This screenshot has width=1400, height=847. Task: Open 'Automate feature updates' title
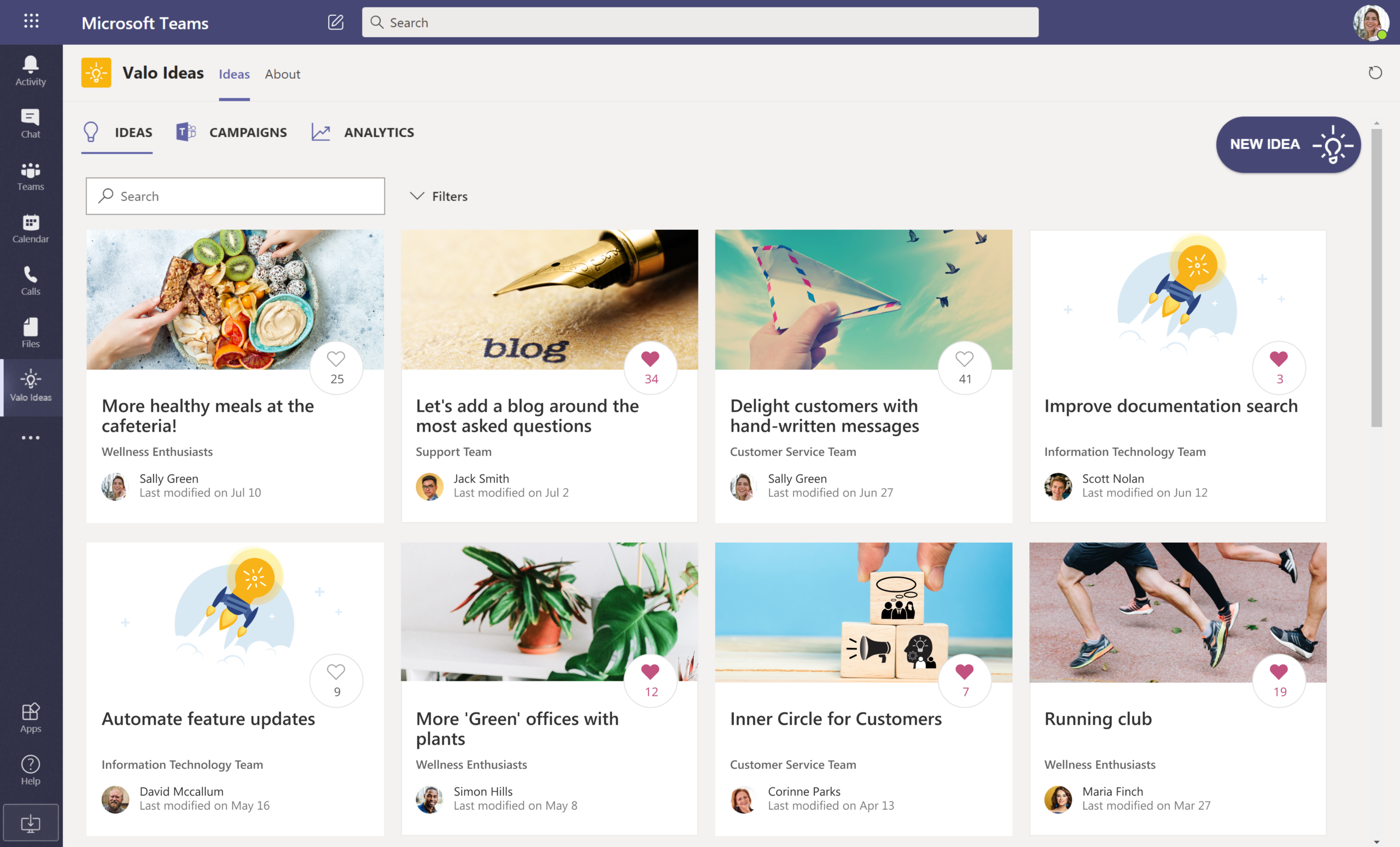pyautogui.click(x=208, y=718)
